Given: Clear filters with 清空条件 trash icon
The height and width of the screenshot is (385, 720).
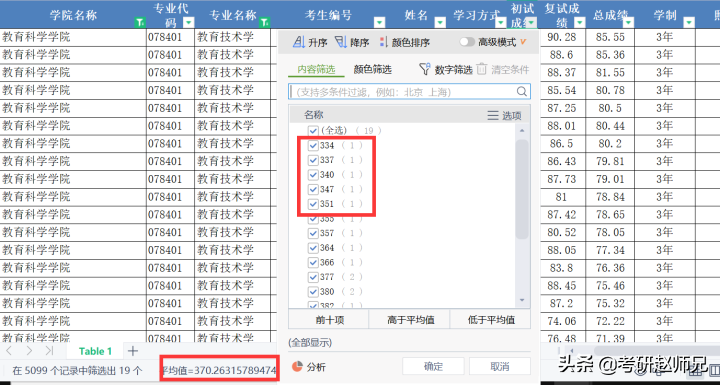Looking at the screenshot, I should click(x=481, y=69).
